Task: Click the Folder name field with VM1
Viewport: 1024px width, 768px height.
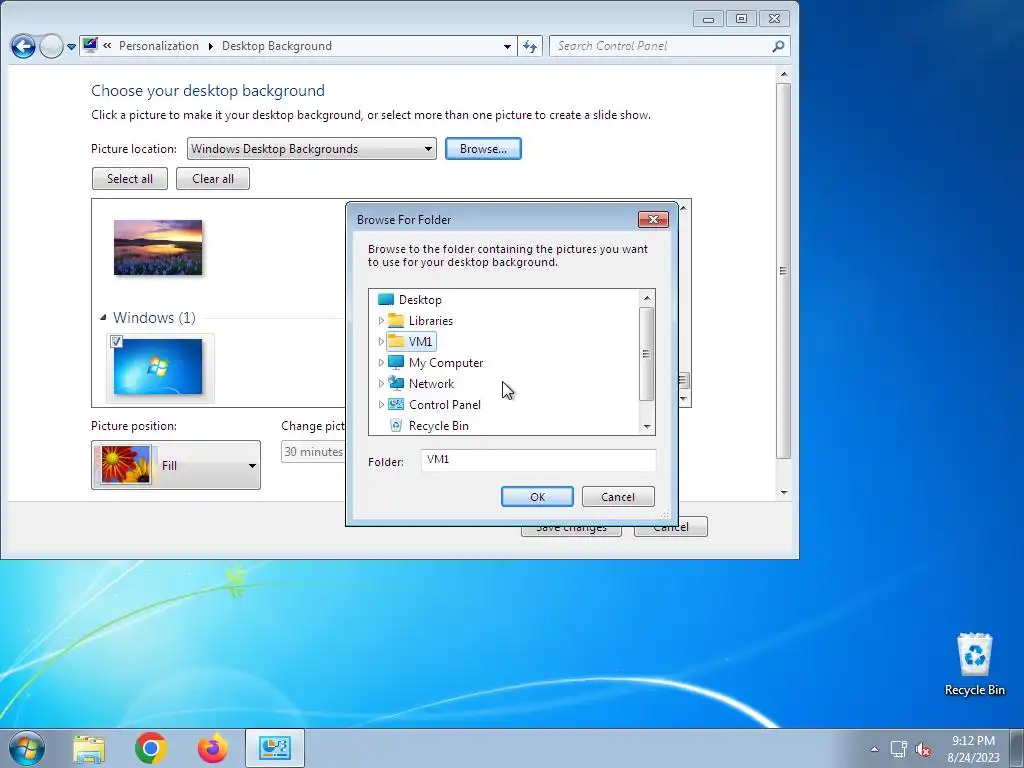Action: pyautogui.click(x=538, y=460)
